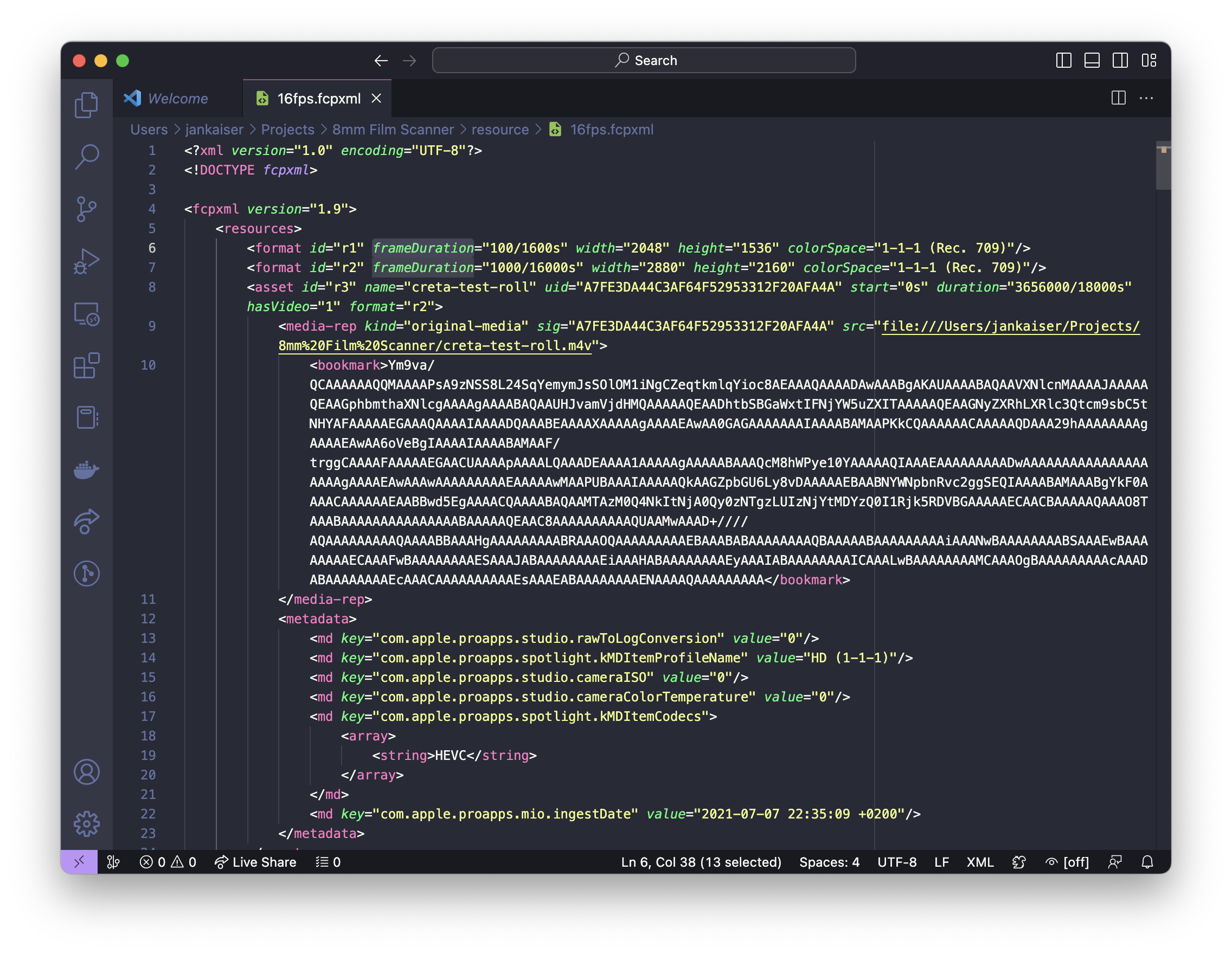Go forward using the right arrow

click(x=409, y=60)
